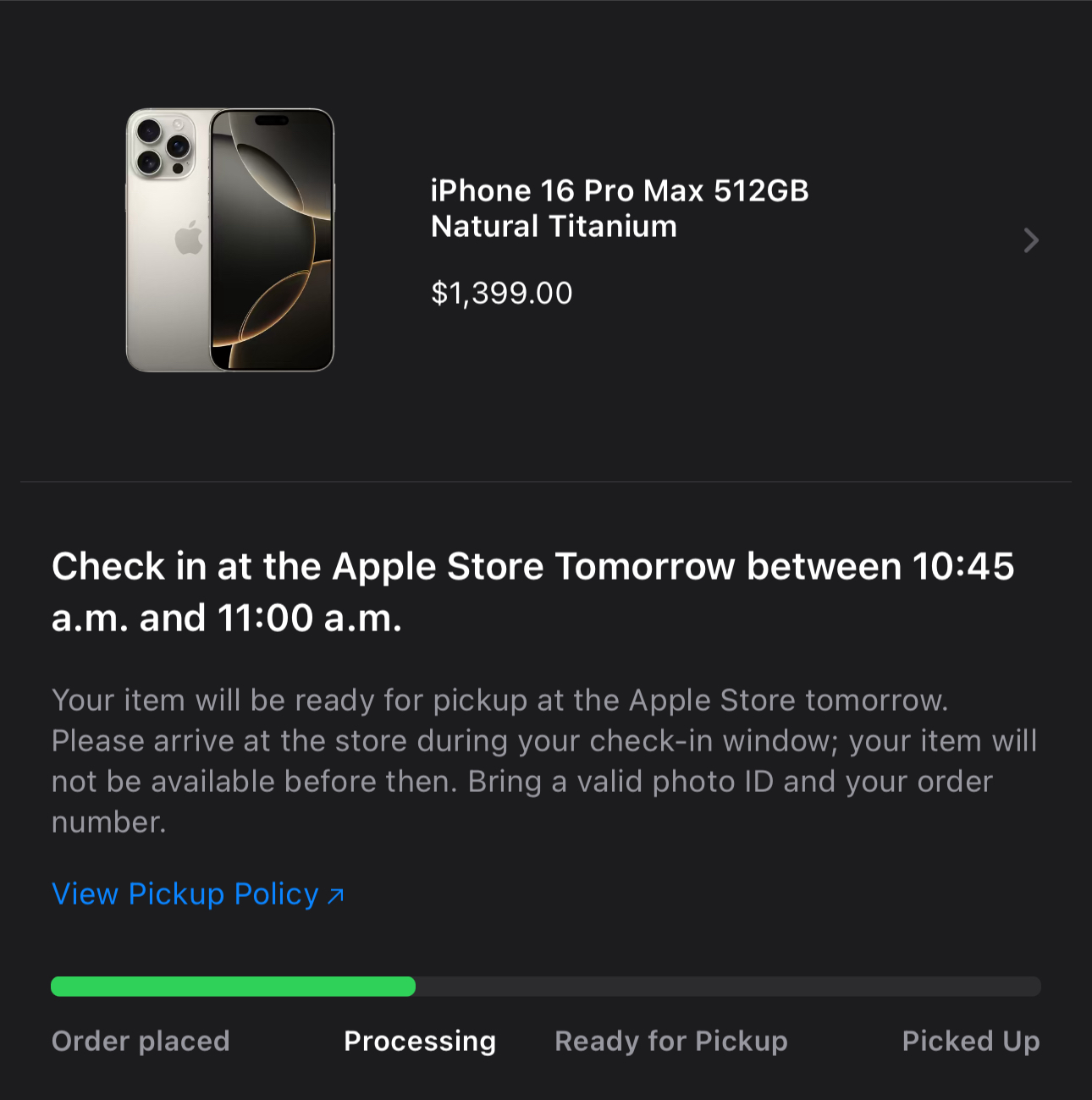Screen dimensions: 1092x1100
Task: Click the camera module on phone image
Action: point(163,144)
